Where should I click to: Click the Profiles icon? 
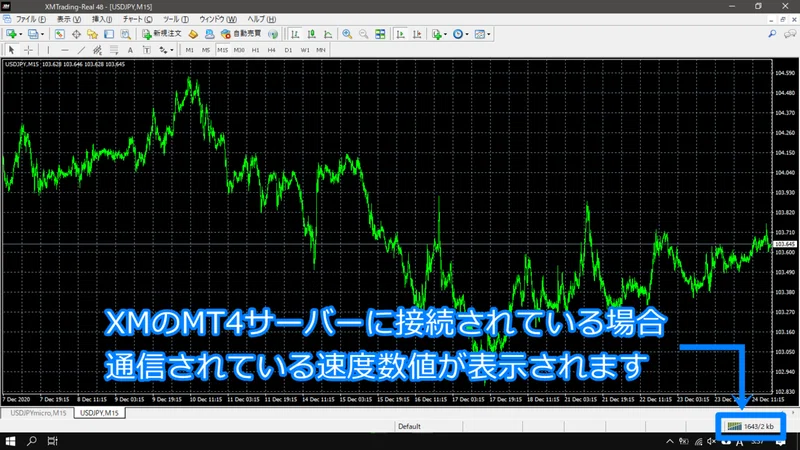[x=33, y=34]
